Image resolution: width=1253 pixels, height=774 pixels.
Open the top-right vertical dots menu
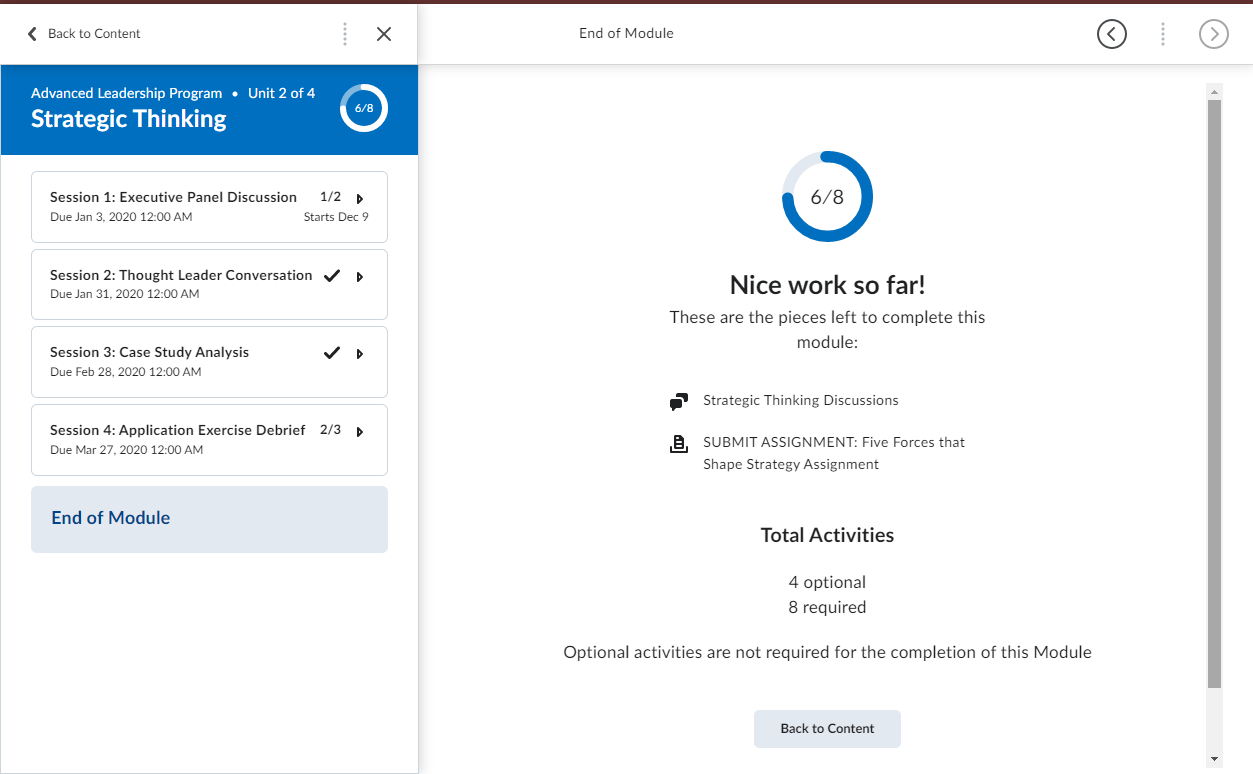click(x=1162, y=34)
